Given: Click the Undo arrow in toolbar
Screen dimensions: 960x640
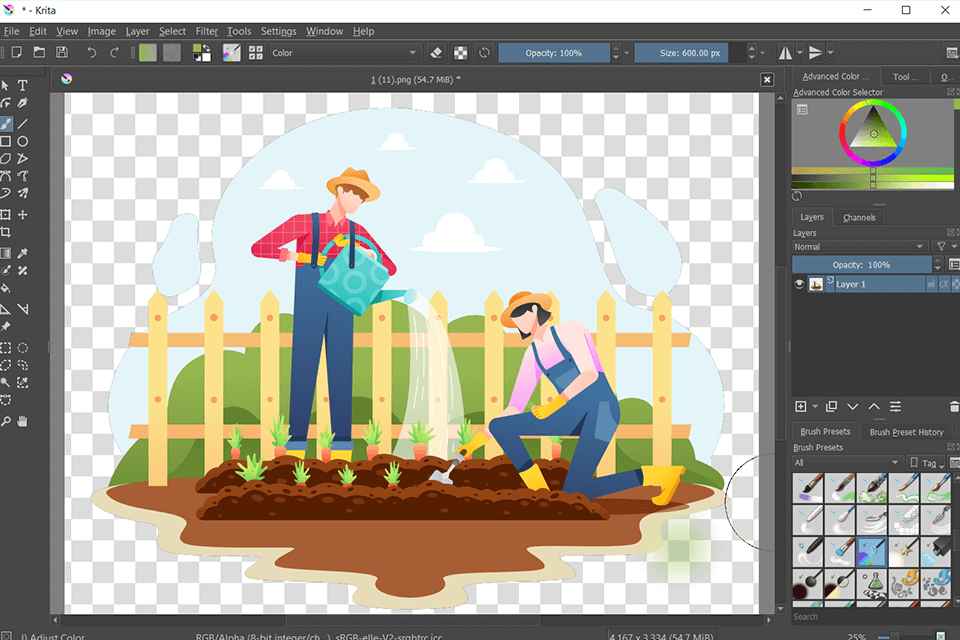Looking at the screenshot, I should (92, 53).
